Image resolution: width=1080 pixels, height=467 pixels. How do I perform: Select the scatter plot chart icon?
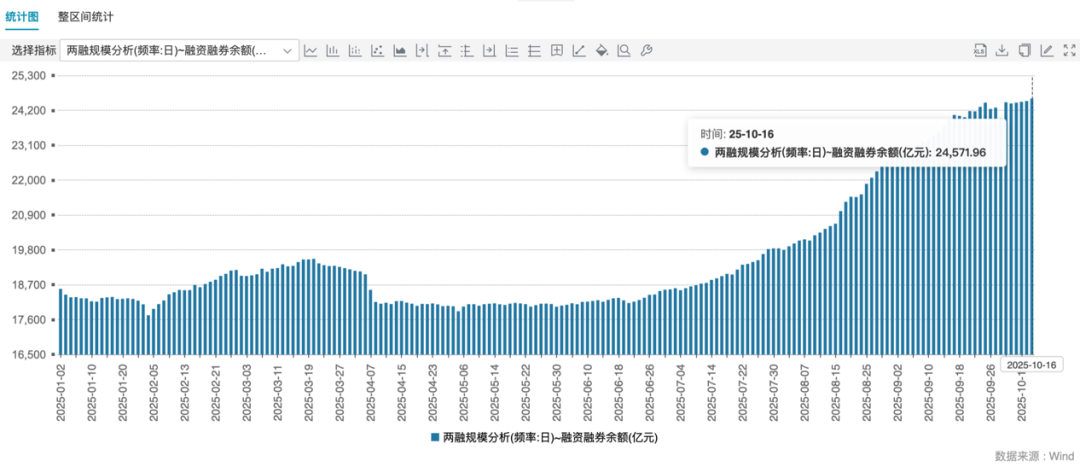377,50
